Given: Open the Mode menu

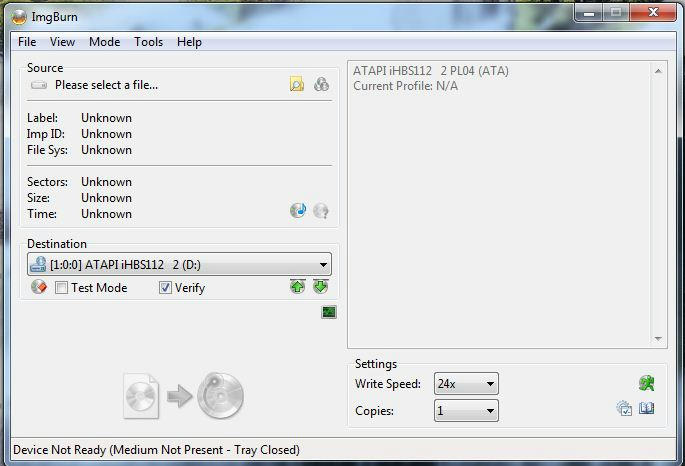Looking at the screenshot, I should click(104, 42).
